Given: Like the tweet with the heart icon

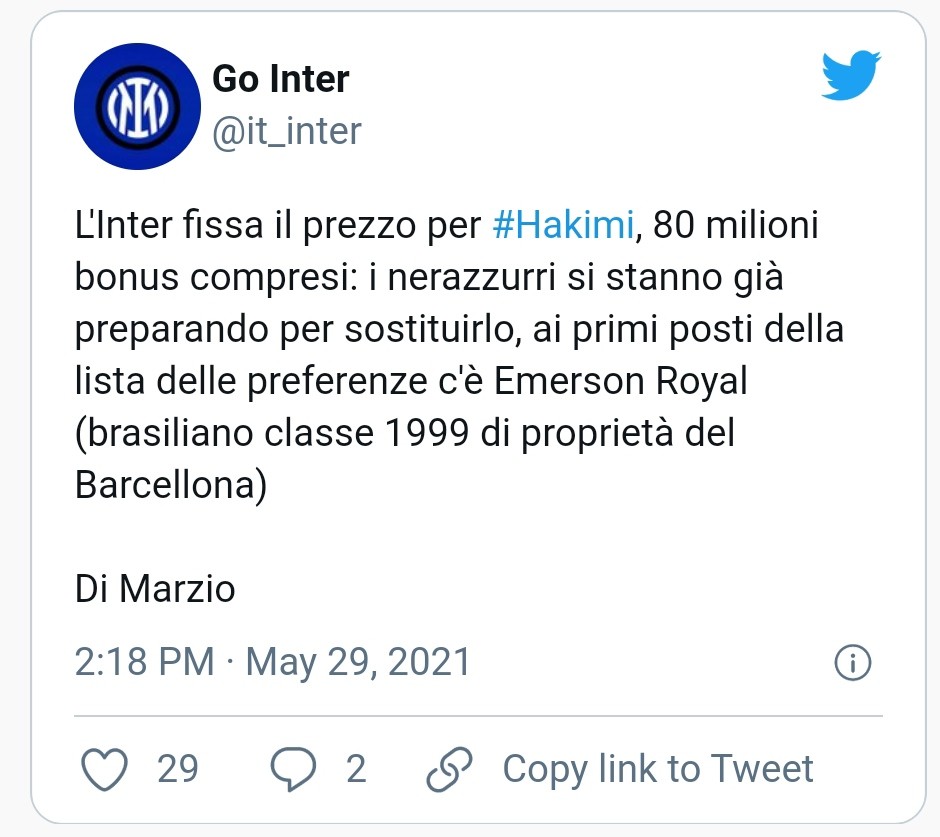Looking at the screenshot, I should coord(103,769).
